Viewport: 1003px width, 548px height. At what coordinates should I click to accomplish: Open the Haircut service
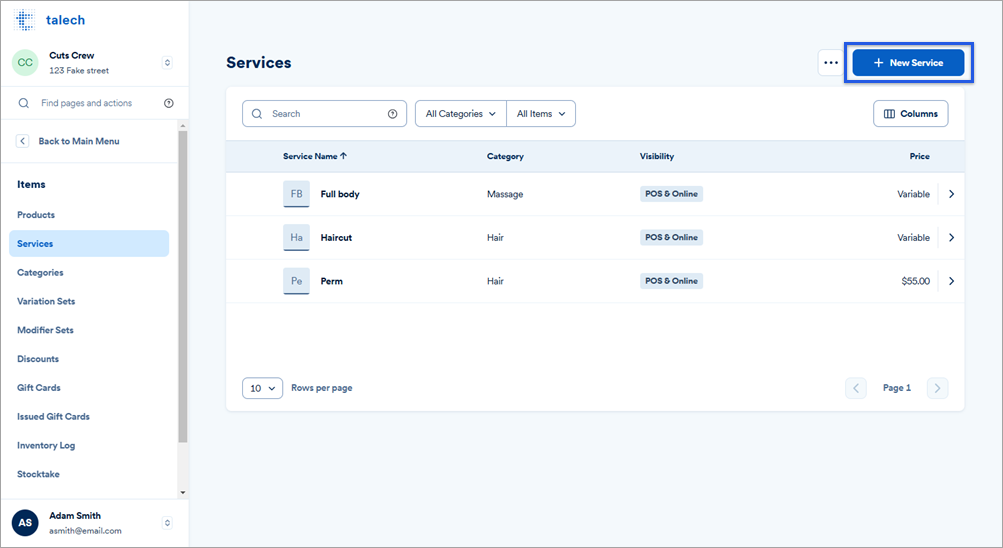(336, 237)
